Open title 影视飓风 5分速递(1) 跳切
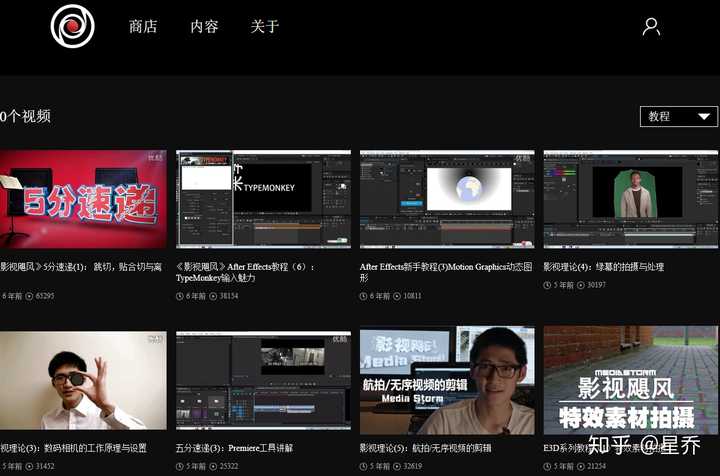Screen dimensions: 720x476 81,267
